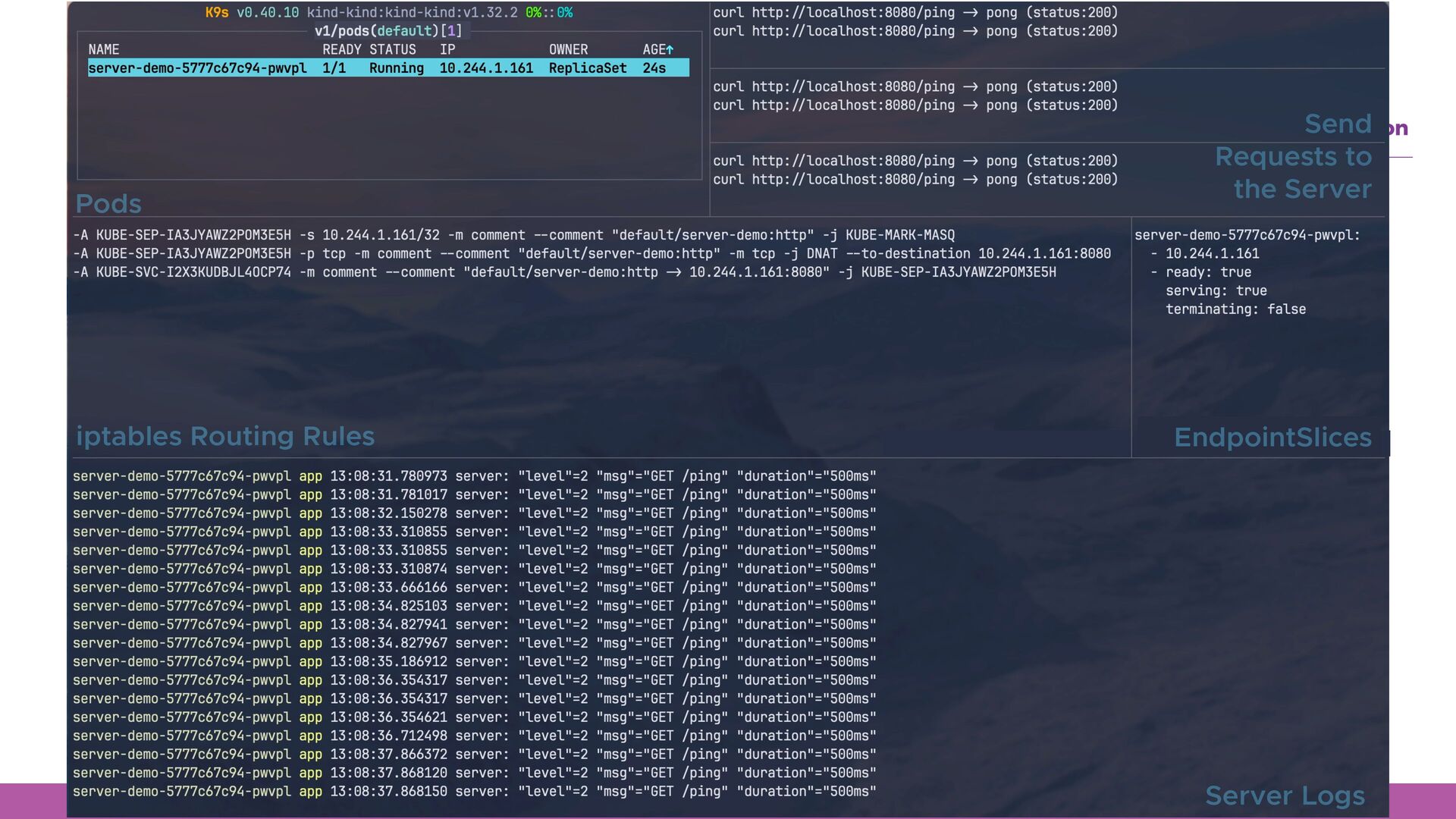Click the IP column header

pyautogui.click(x=447, y=50)
